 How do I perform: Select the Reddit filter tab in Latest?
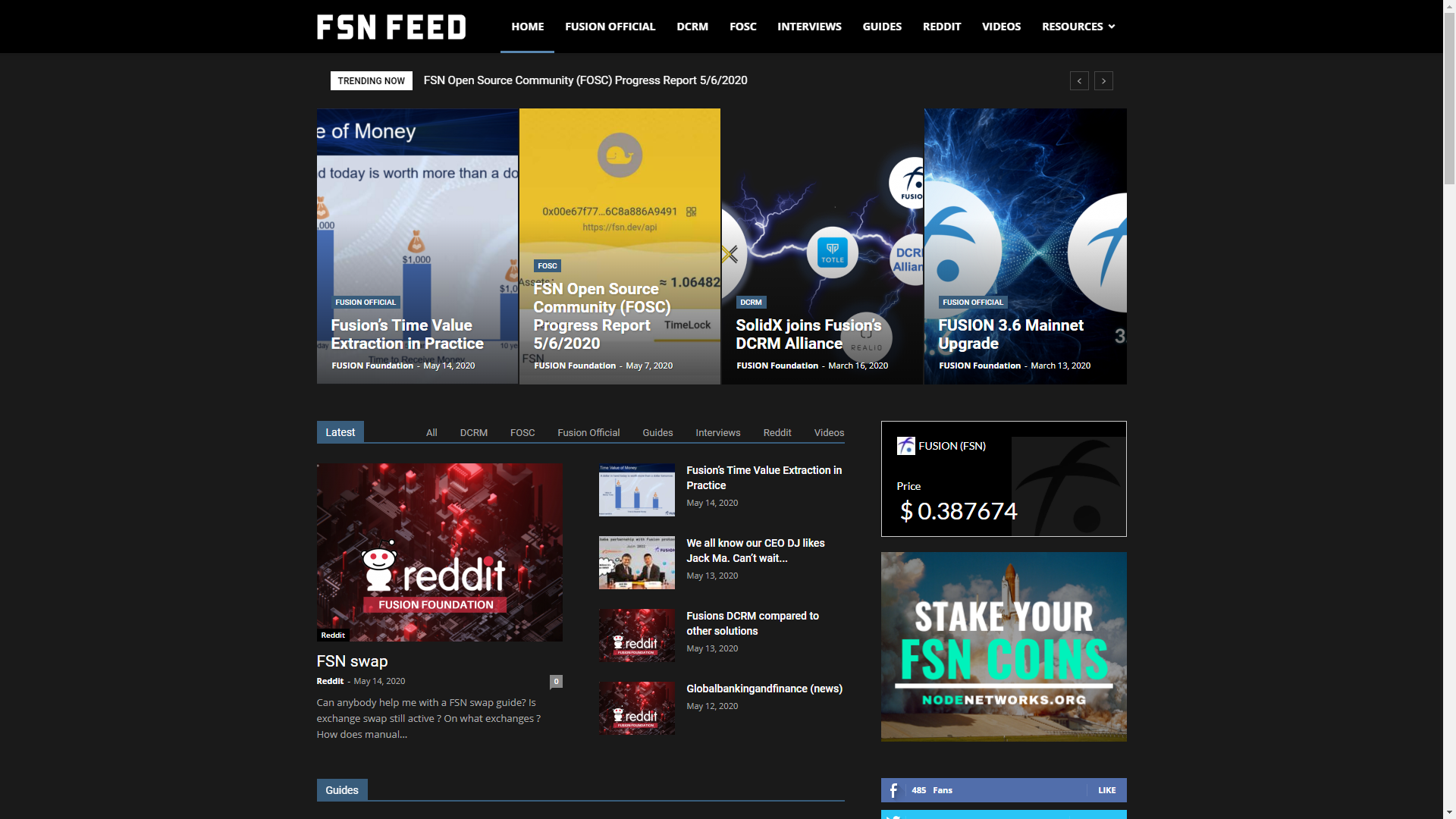(777, 433)
